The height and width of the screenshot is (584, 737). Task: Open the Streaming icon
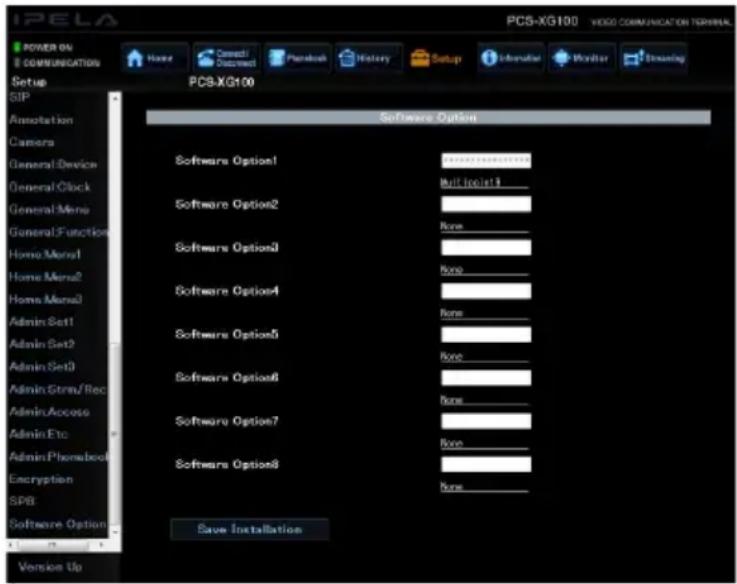633,58
